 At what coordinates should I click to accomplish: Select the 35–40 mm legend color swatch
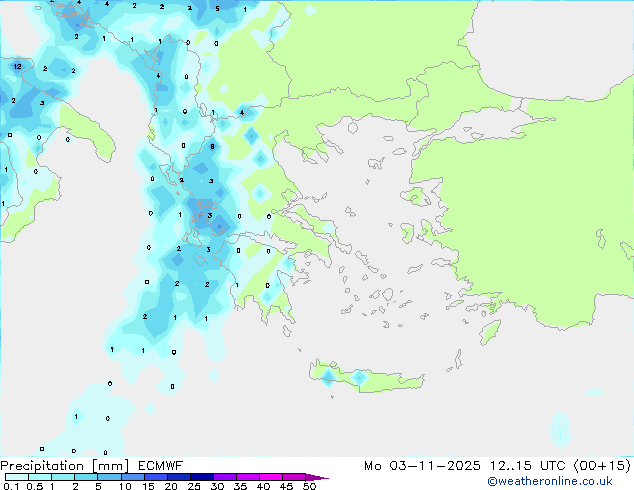tap(248, 477)
